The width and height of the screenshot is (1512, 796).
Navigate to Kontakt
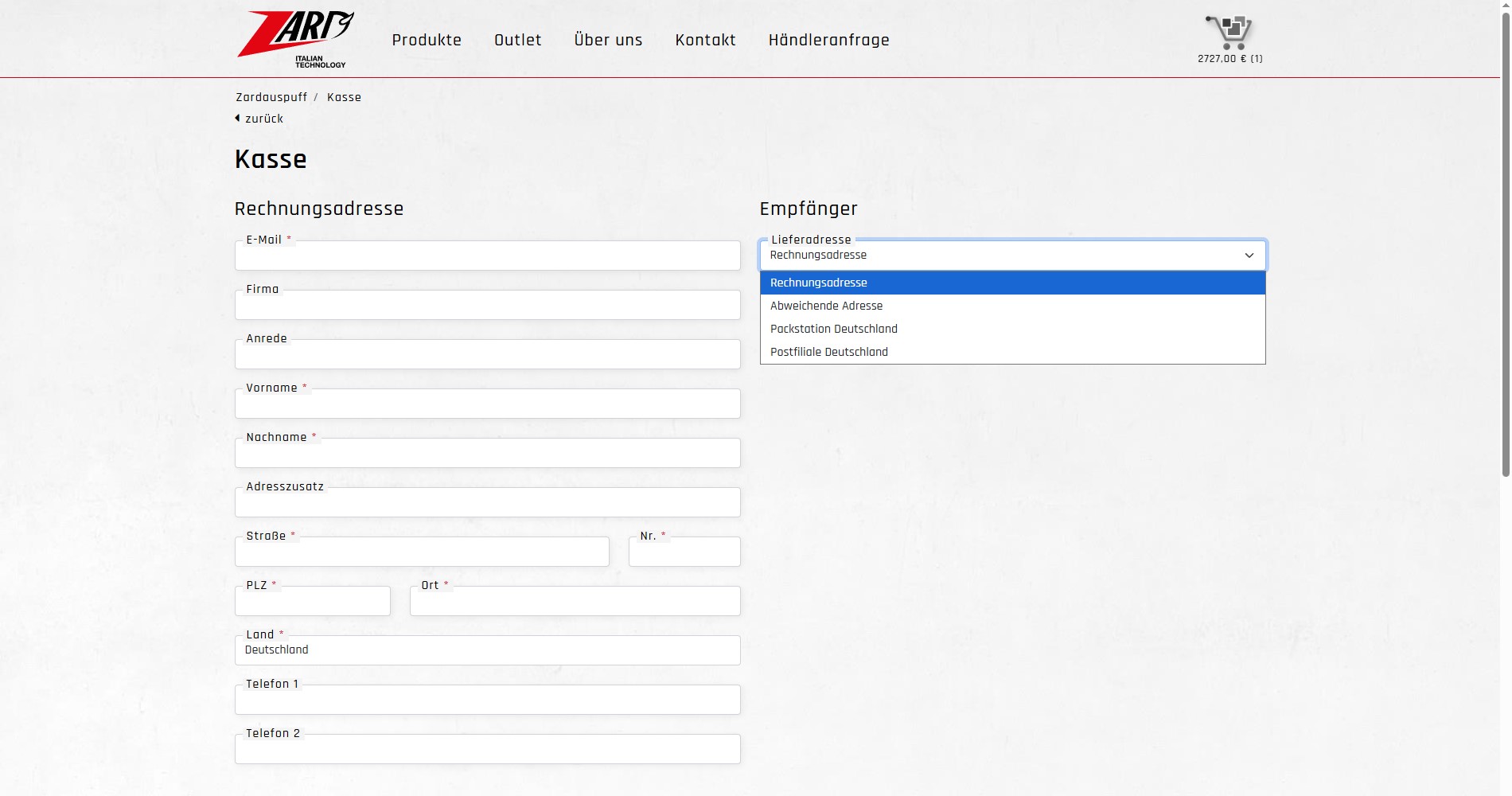tap(705, 40)
